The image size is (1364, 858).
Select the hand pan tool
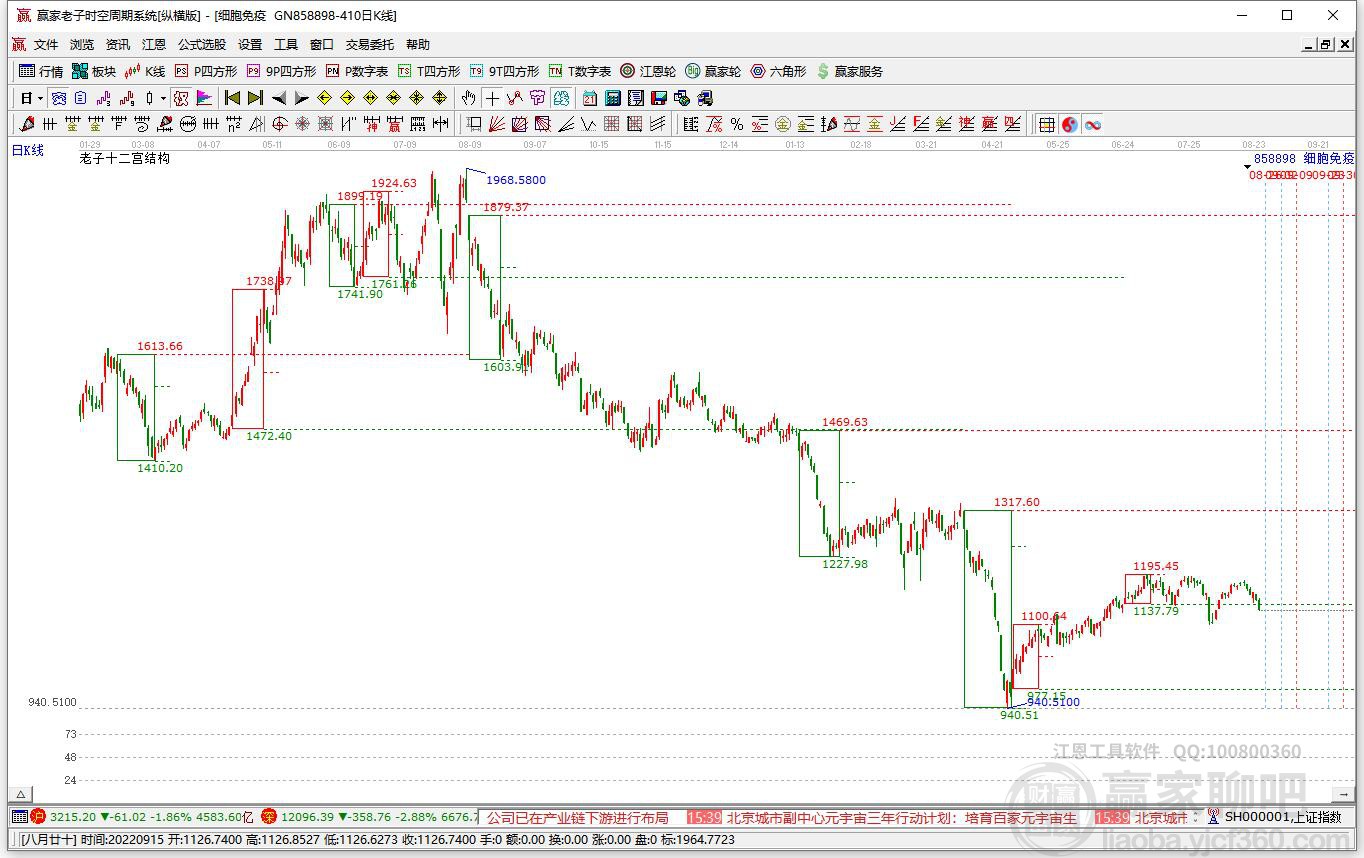468,98
